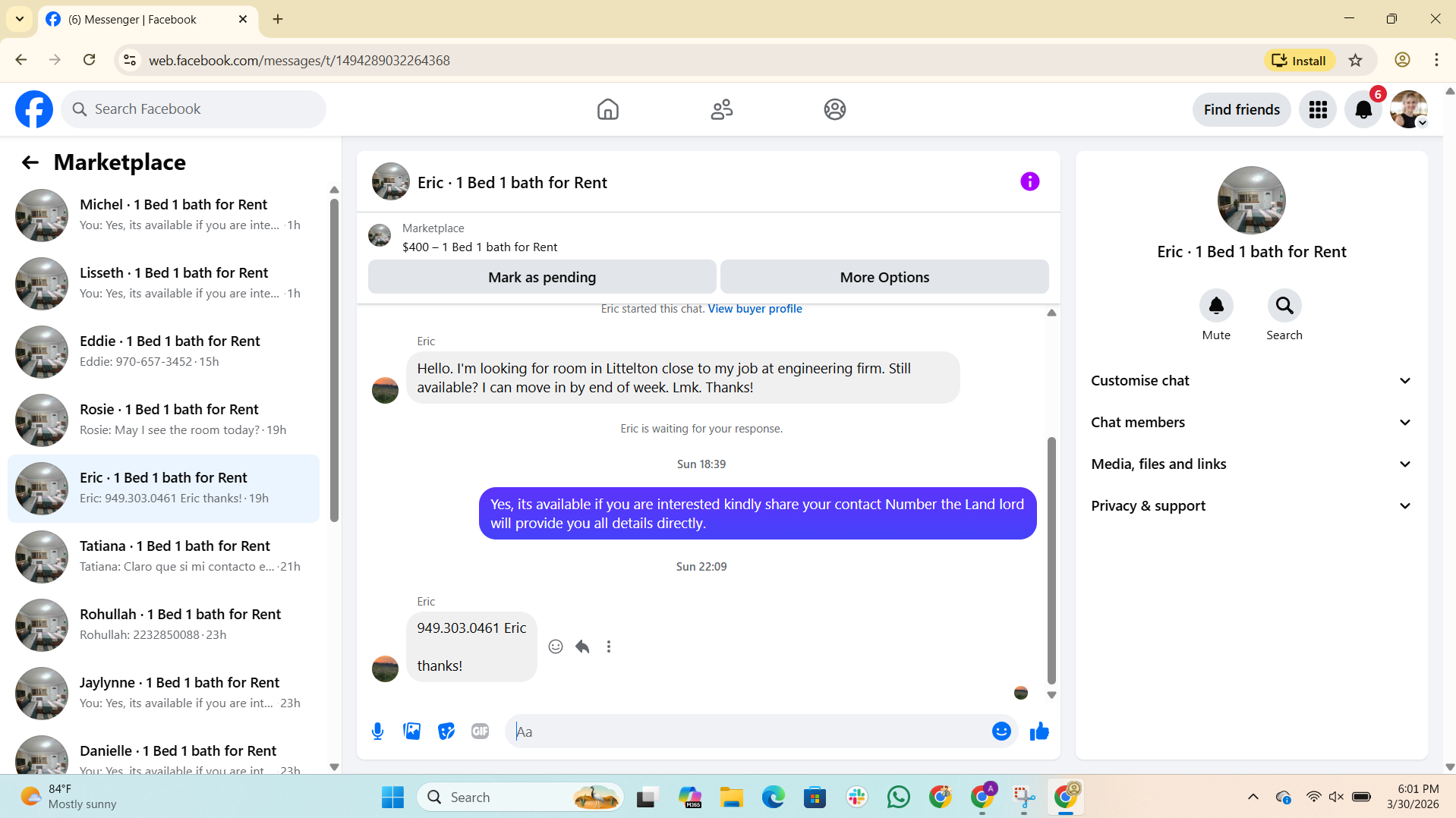The height and width of the screenshot is (818, 1456).
Task: Click Install app button in address bar
Action: click(x=1299, y=61)
